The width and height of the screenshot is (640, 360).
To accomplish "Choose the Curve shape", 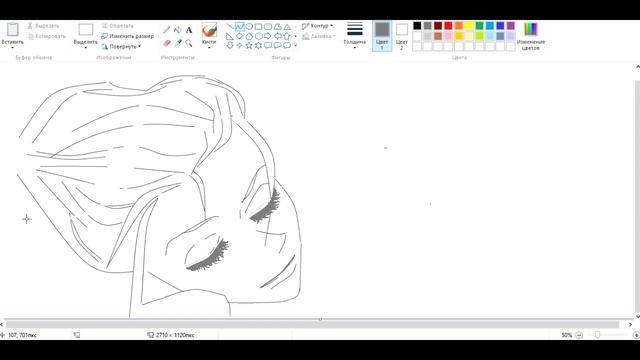I will pyautogui.click(x=240, y=27).
